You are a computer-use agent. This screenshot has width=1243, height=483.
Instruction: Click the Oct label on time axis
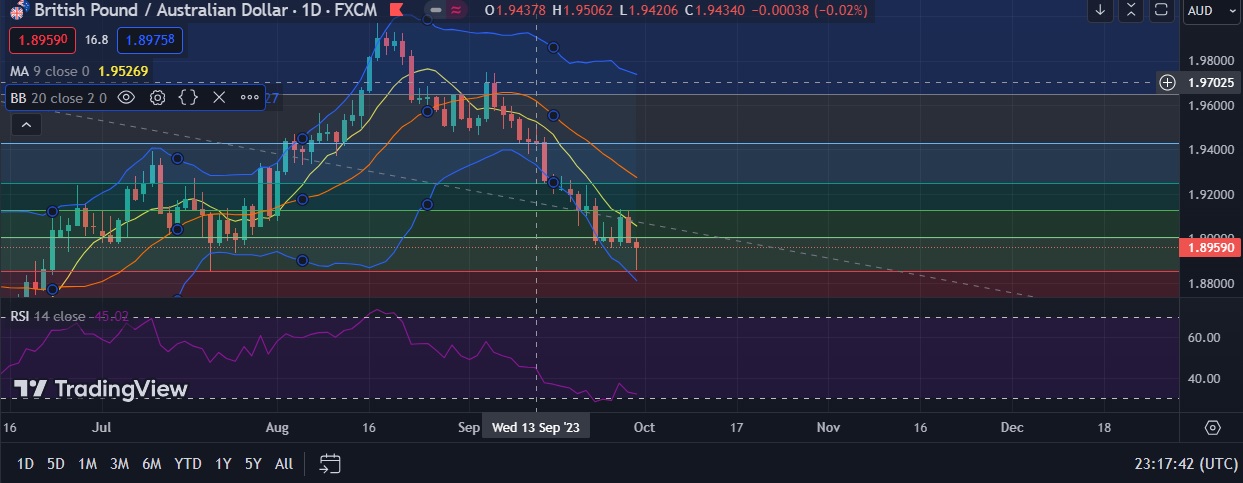click(644, 427)
